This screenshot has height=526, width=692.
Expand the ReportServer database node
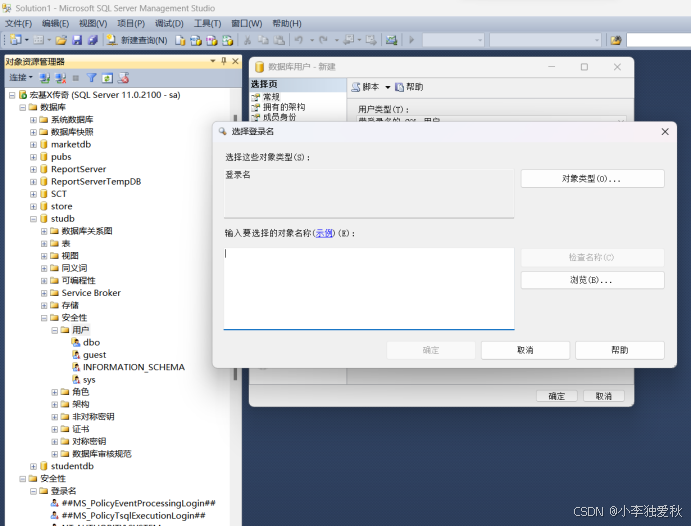(34, 169)
